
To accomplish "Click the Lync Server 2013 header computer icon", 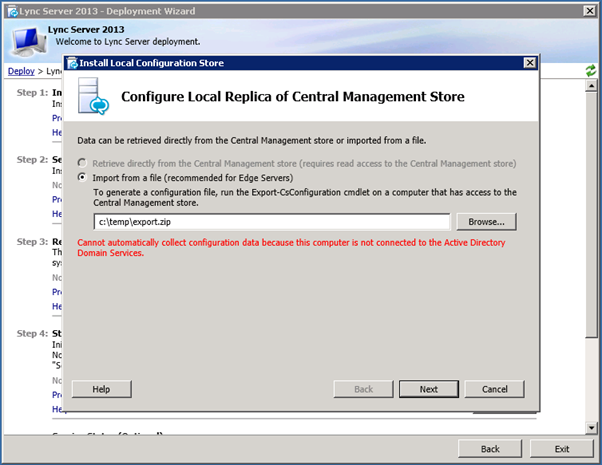I will (x=29, y=38).
